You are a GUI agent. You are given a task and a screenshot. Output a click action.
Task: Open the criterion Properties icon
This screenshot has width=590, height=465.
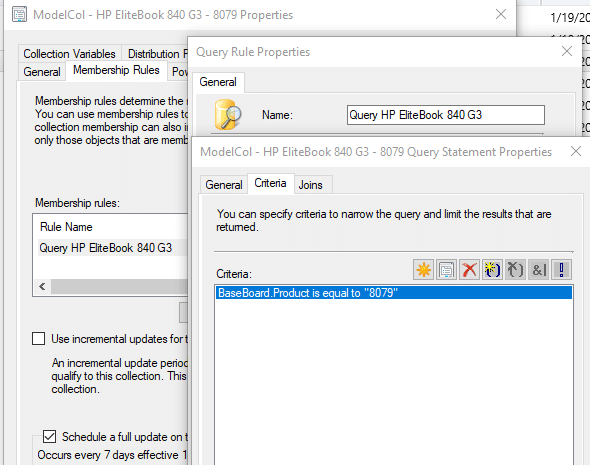coord(446,269)
